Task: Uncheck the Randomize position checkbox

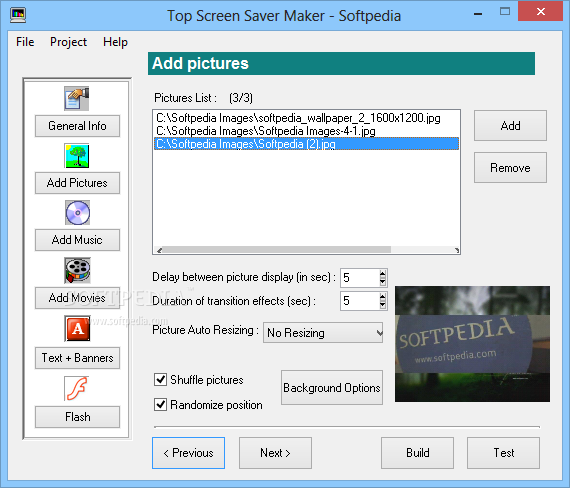Action: pyautogui.click(x=160, y=404)
